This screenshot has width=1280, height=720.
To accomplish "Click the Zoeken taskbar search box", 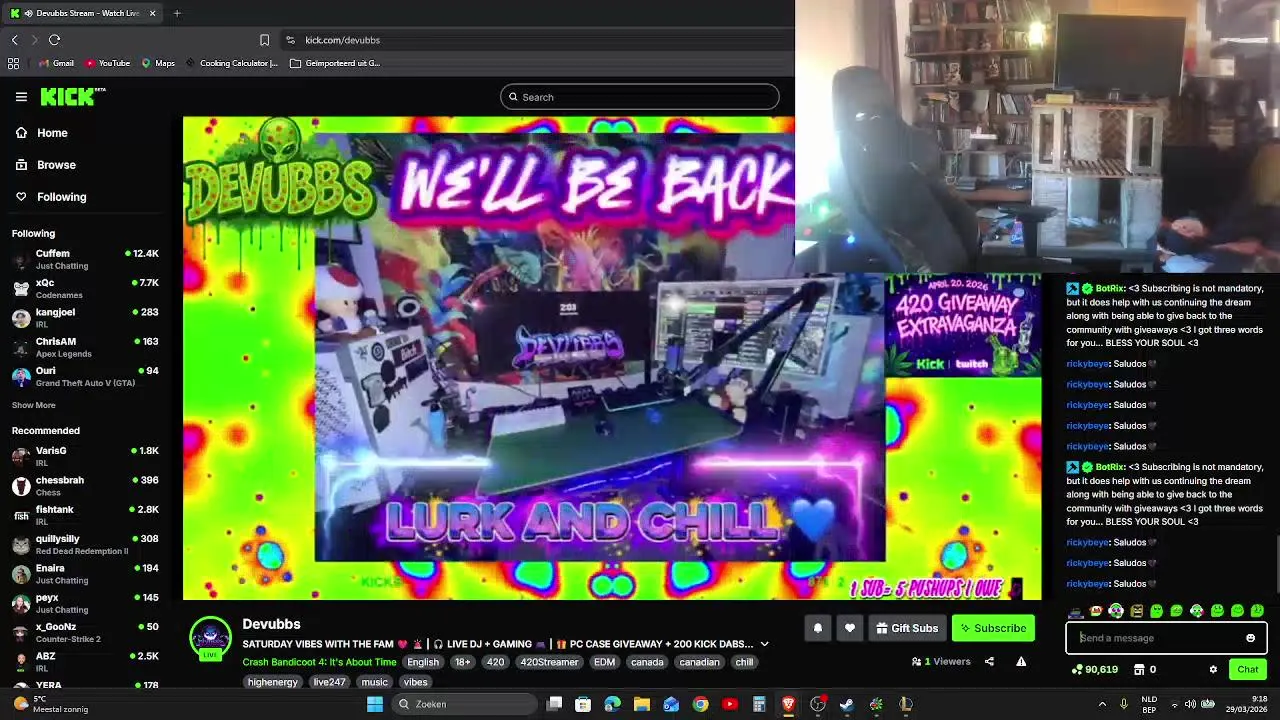I will tap(463, 704).
